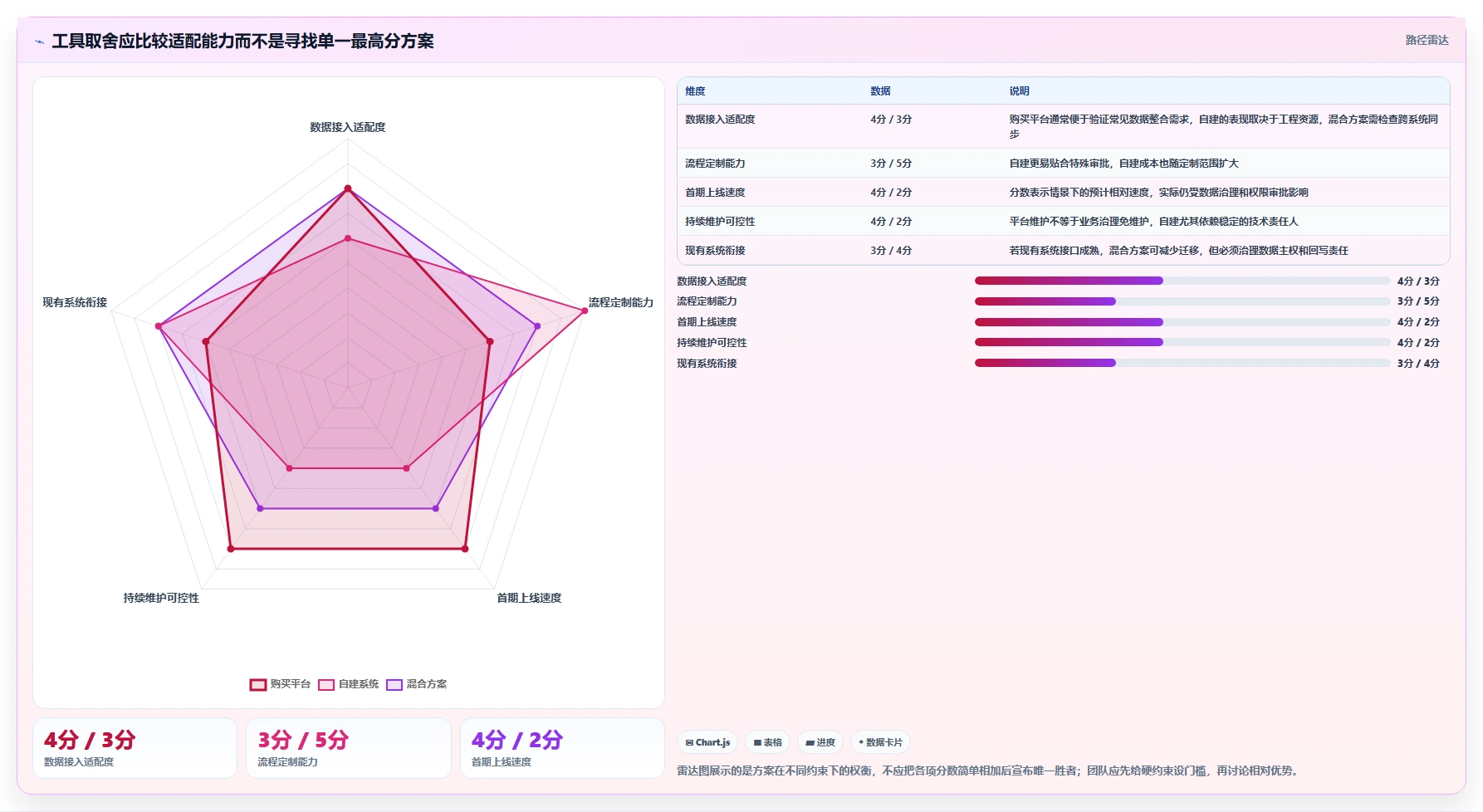Image resolution: width=1483 pixels, height=812 pixels.
Task: Click the description starting 平台维护不等于业务治理免维护
Action: coord(1153,222)
